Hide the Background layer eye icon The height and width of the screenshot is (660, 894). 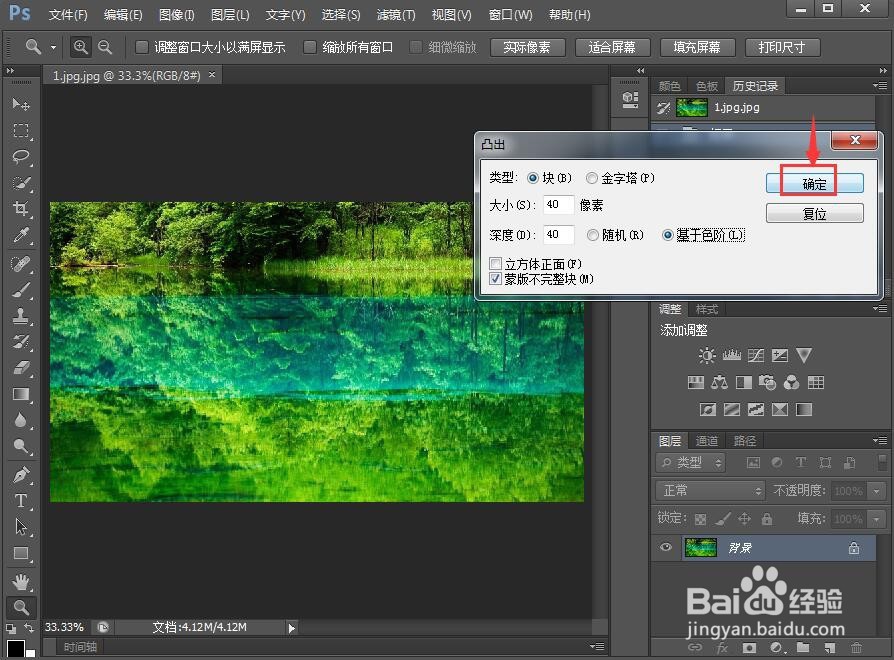click(665, 548)
